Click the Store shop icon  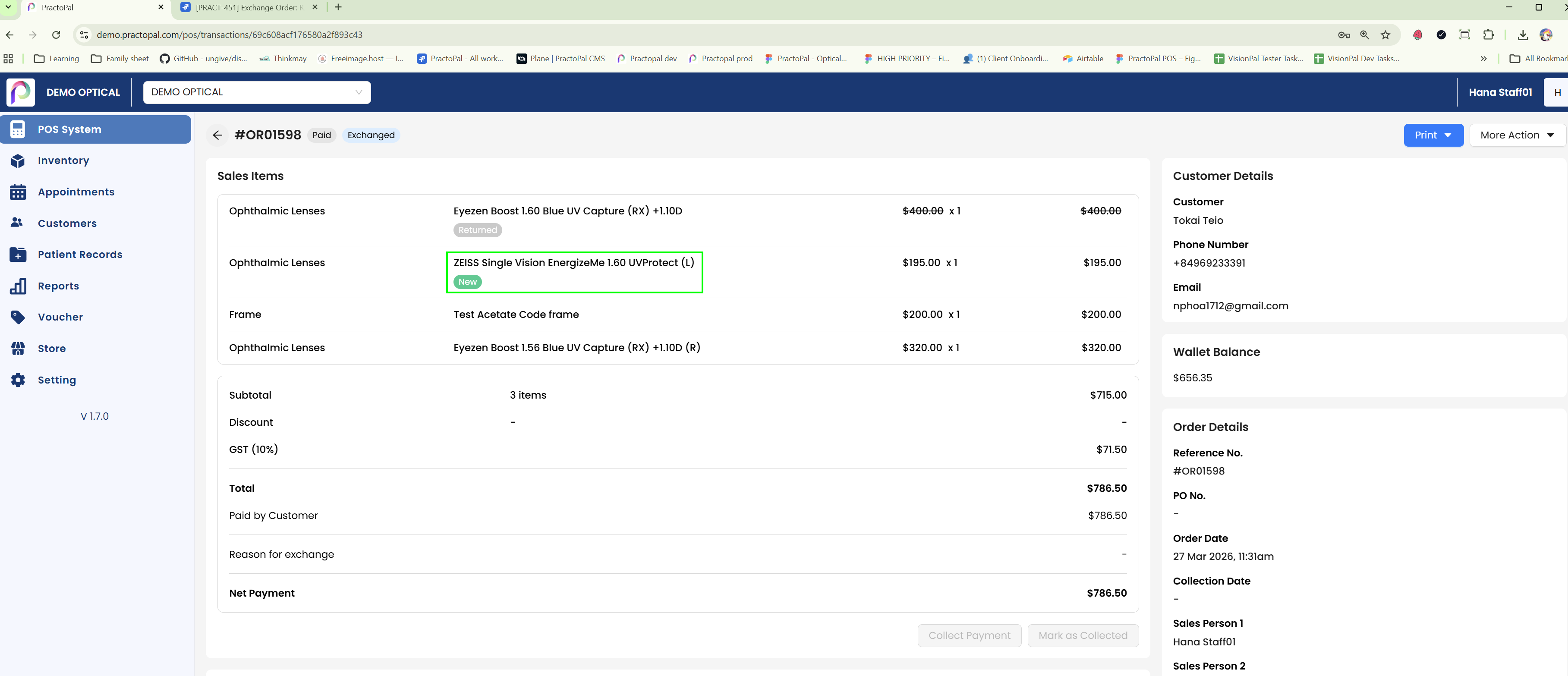click(18, 349)
